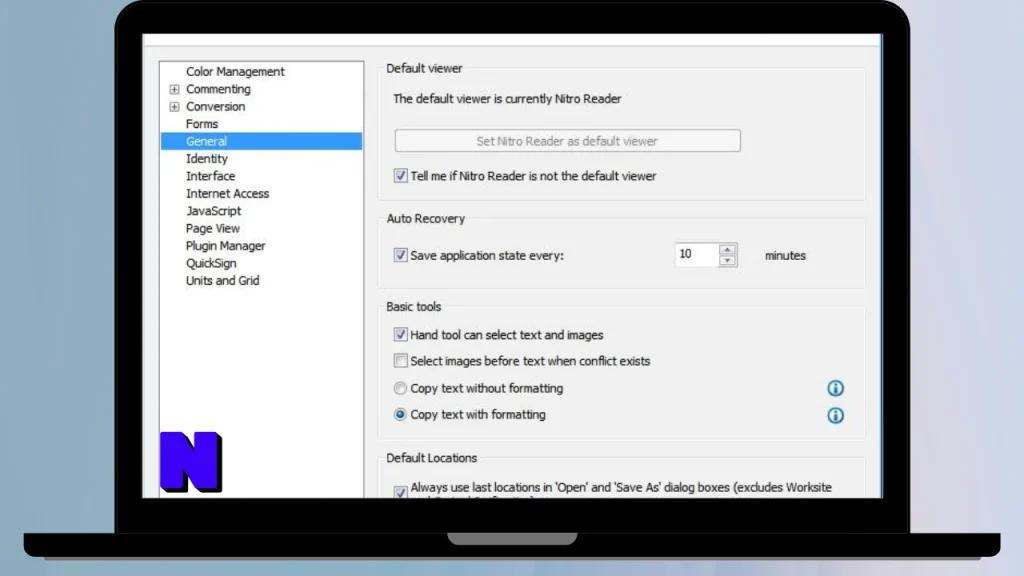Click the 'minutes' label

[x=785, y=255]
